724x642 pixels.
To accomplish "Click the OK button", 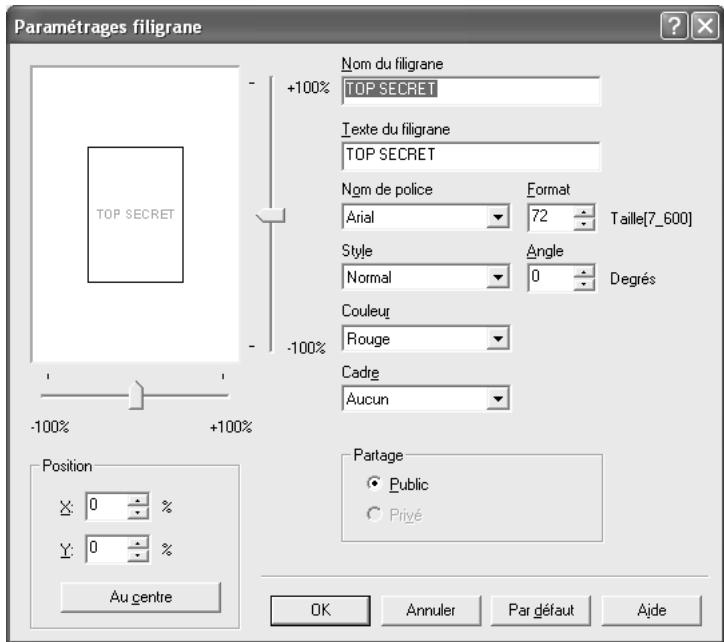I will (x=320, y=610).
